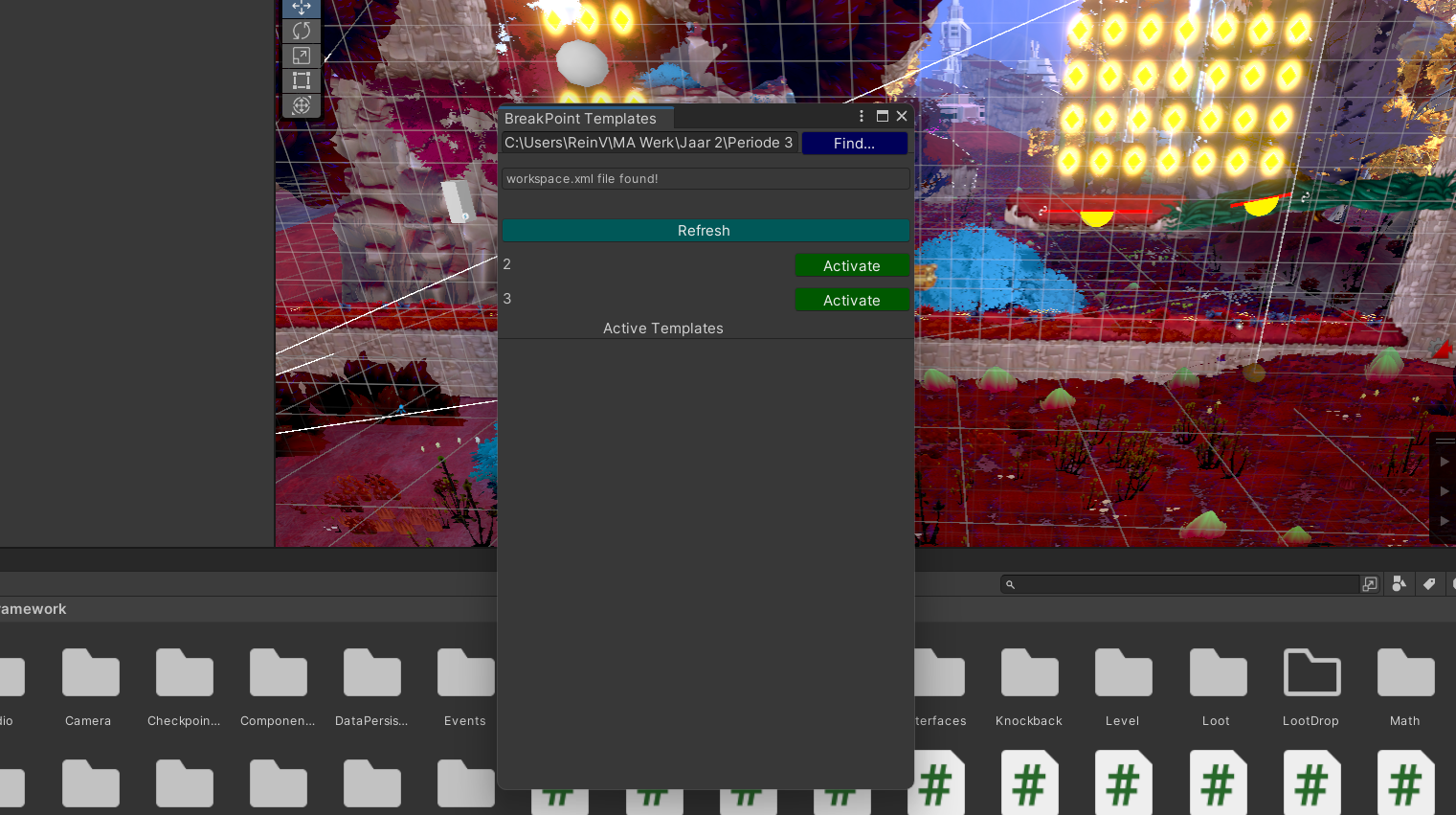Activate template 3
This screenshot has width=1456, height=815.
coord(851,301)
